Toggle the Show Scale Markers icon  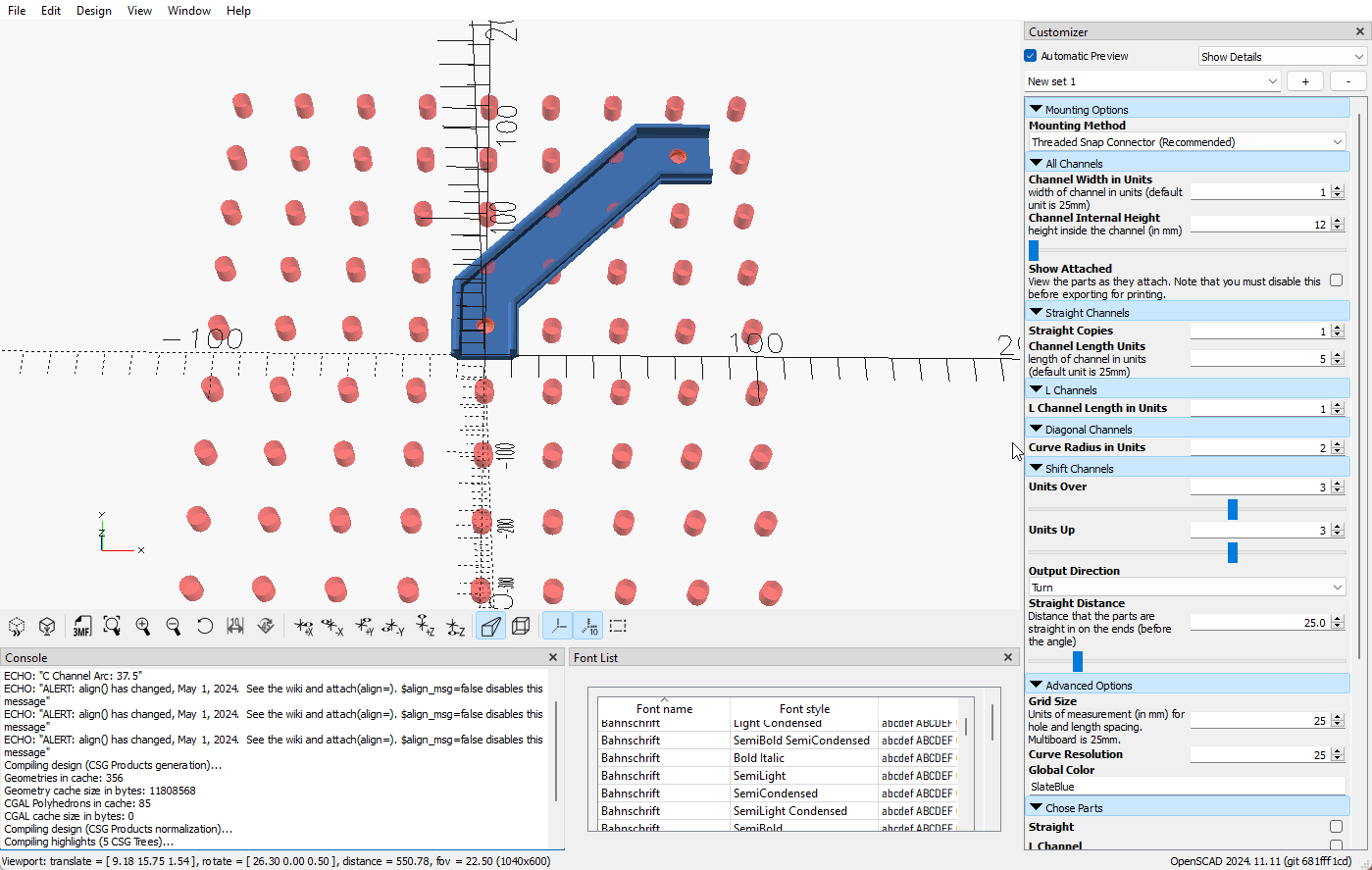point(587,626)
